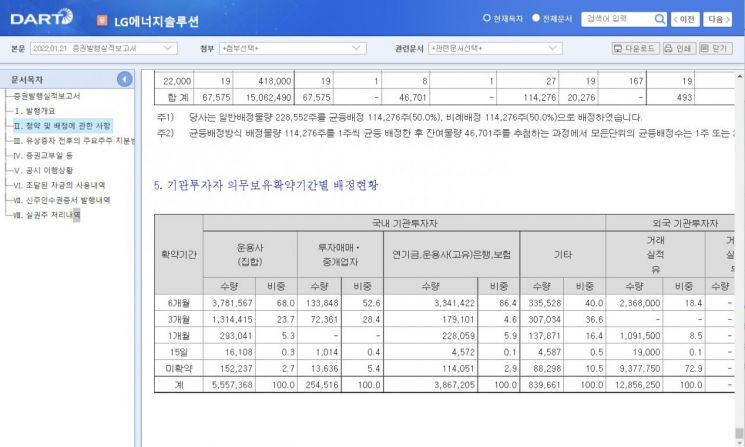Click the vertical scrollbar thumb

739,433
